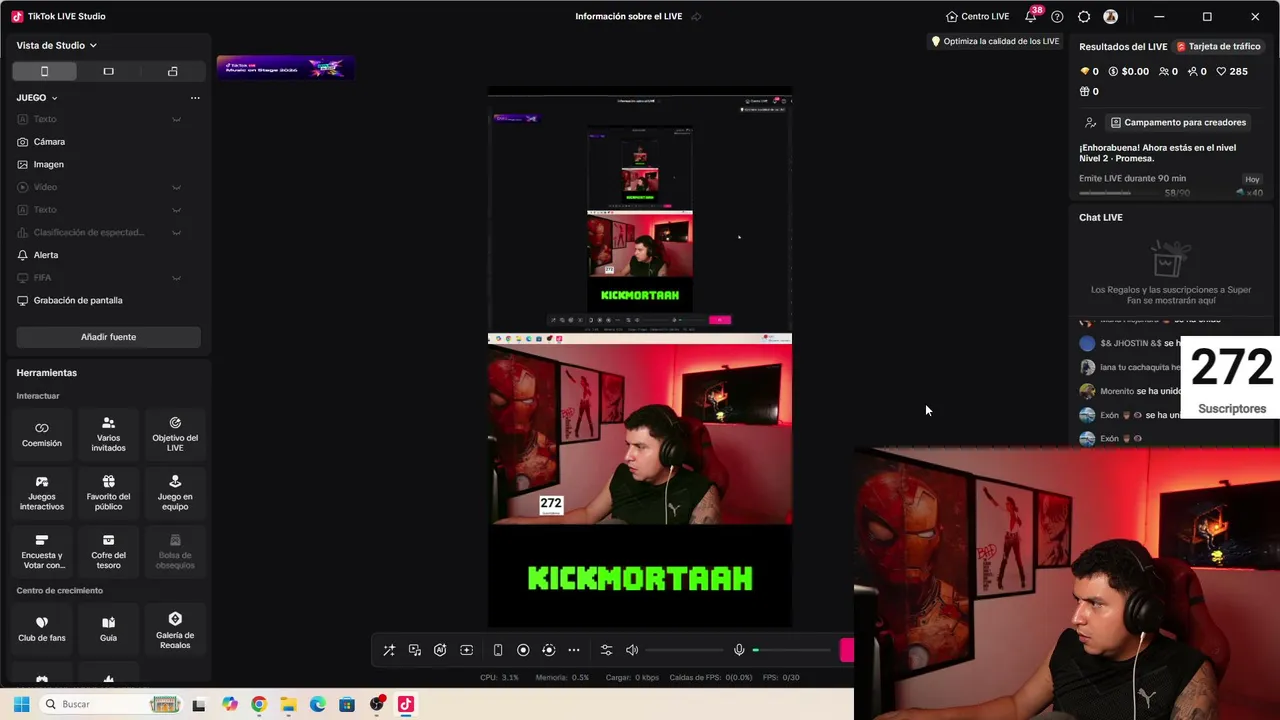
Task: Open the AI assistant tool icon
Action: point(440,650)
